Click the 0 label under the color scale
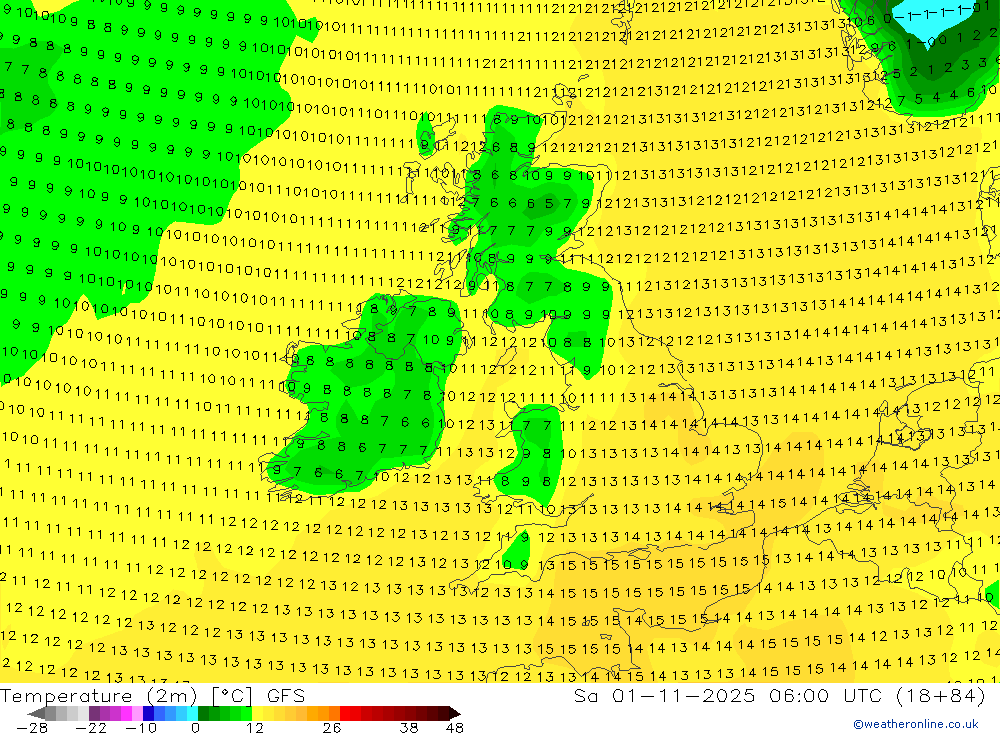Screen dimensions: 1000x733 coord(195,727)
